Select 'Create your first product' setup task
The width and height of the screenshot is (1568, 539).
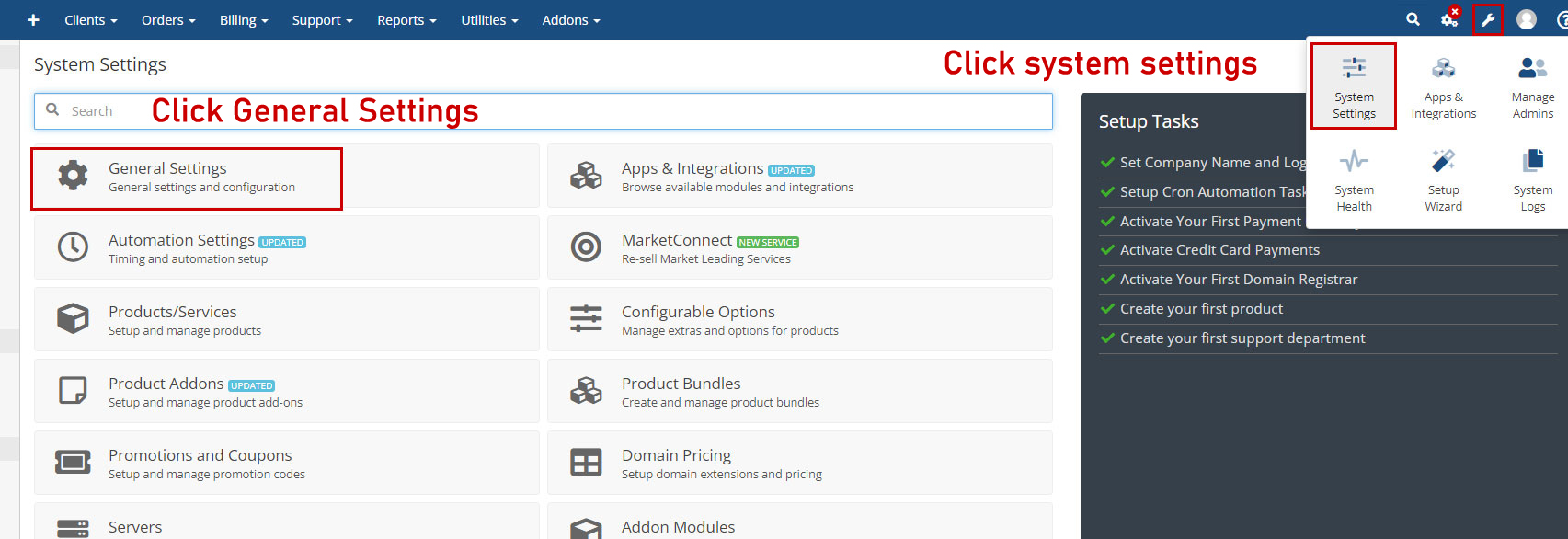1201,309
